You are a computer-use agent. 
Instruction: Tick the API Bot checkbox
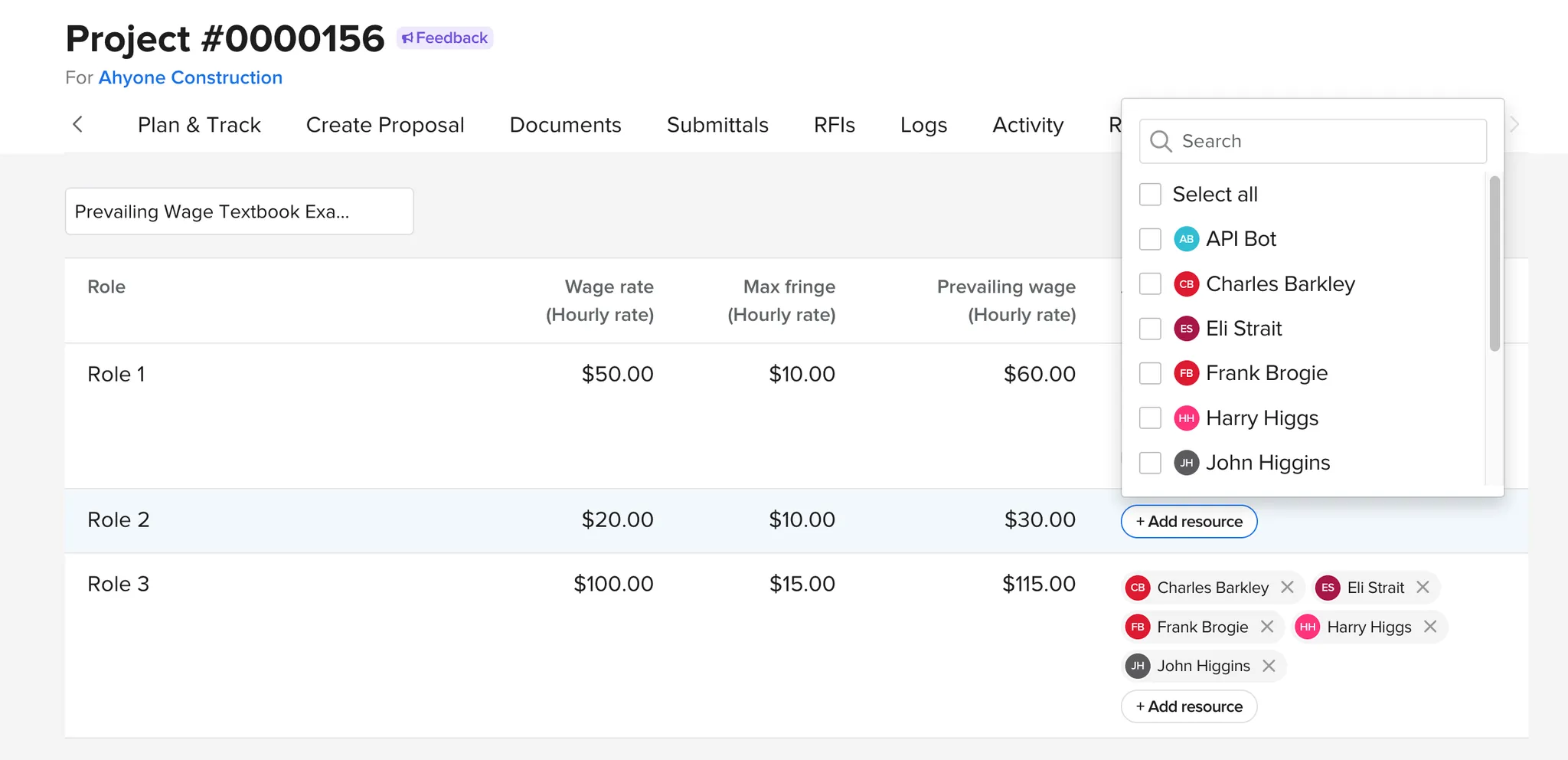click(x=1150, y=239)
